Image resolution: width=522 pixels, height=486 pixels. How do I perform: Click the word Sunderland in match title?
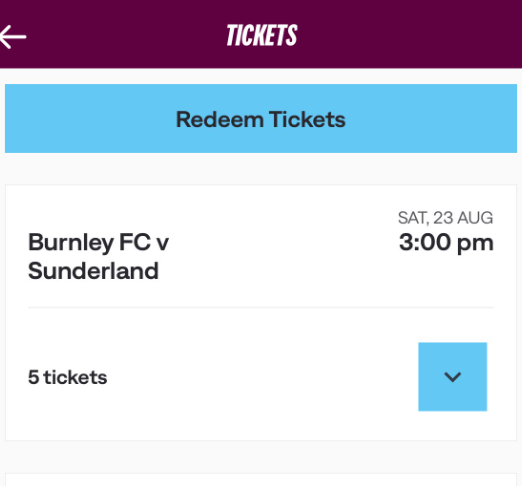tap(93, 271)
